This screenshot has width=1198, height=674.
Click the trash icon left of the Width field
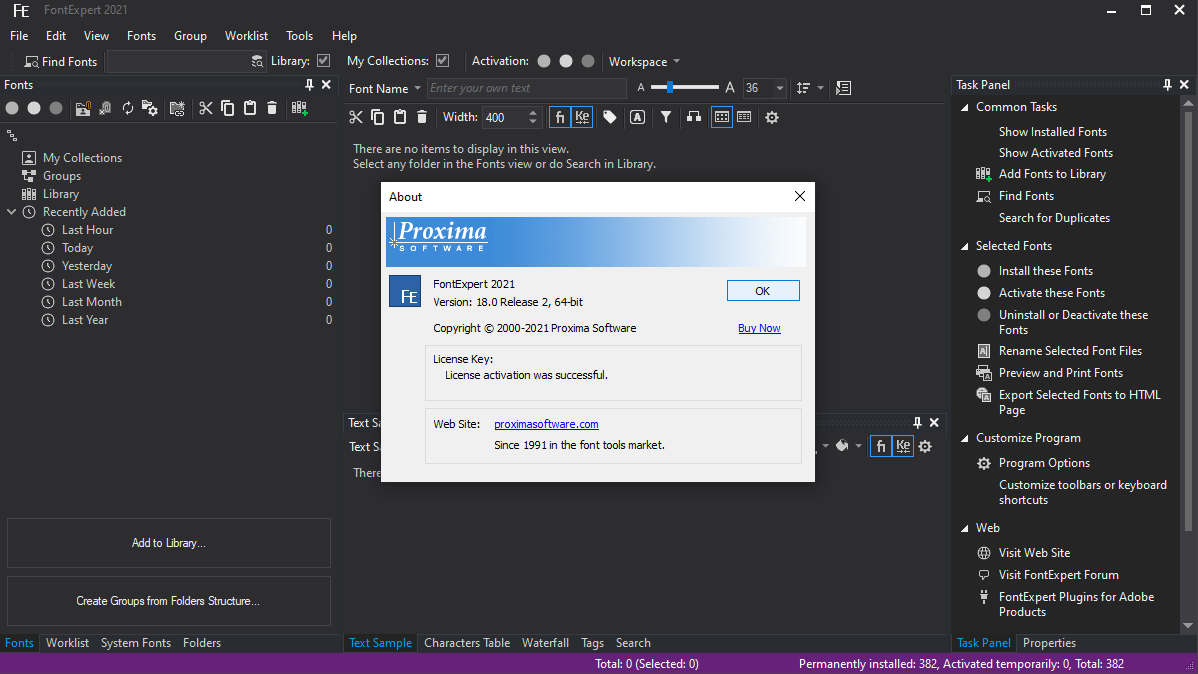tap(422, 117)
